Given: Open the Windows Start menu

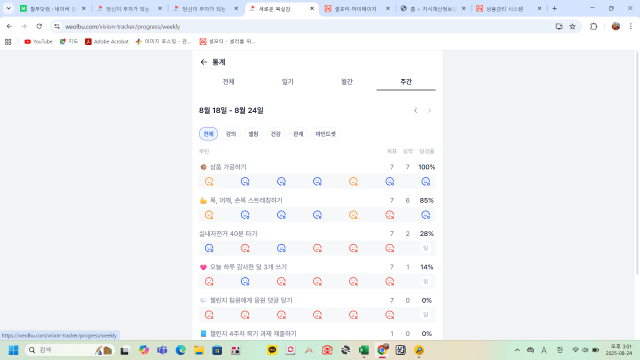Looking at the screenshot, I should (13, 350).
